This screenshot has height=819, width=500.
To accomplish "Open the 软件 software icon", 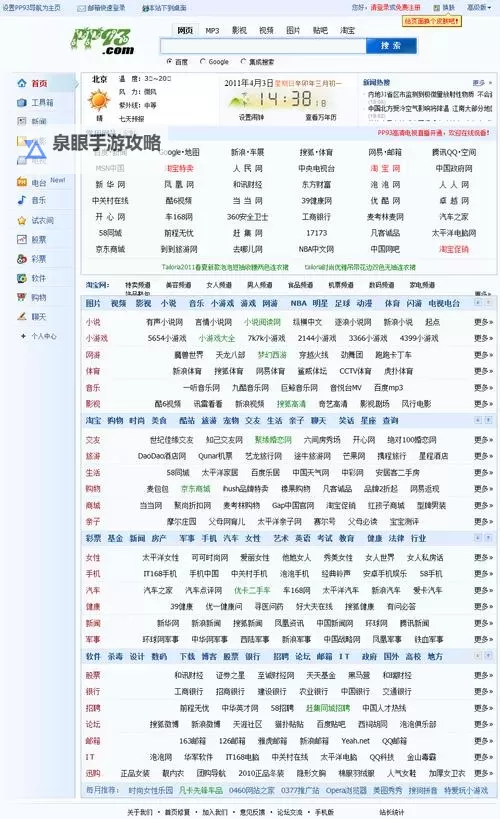I will click(x=22, y=278).
